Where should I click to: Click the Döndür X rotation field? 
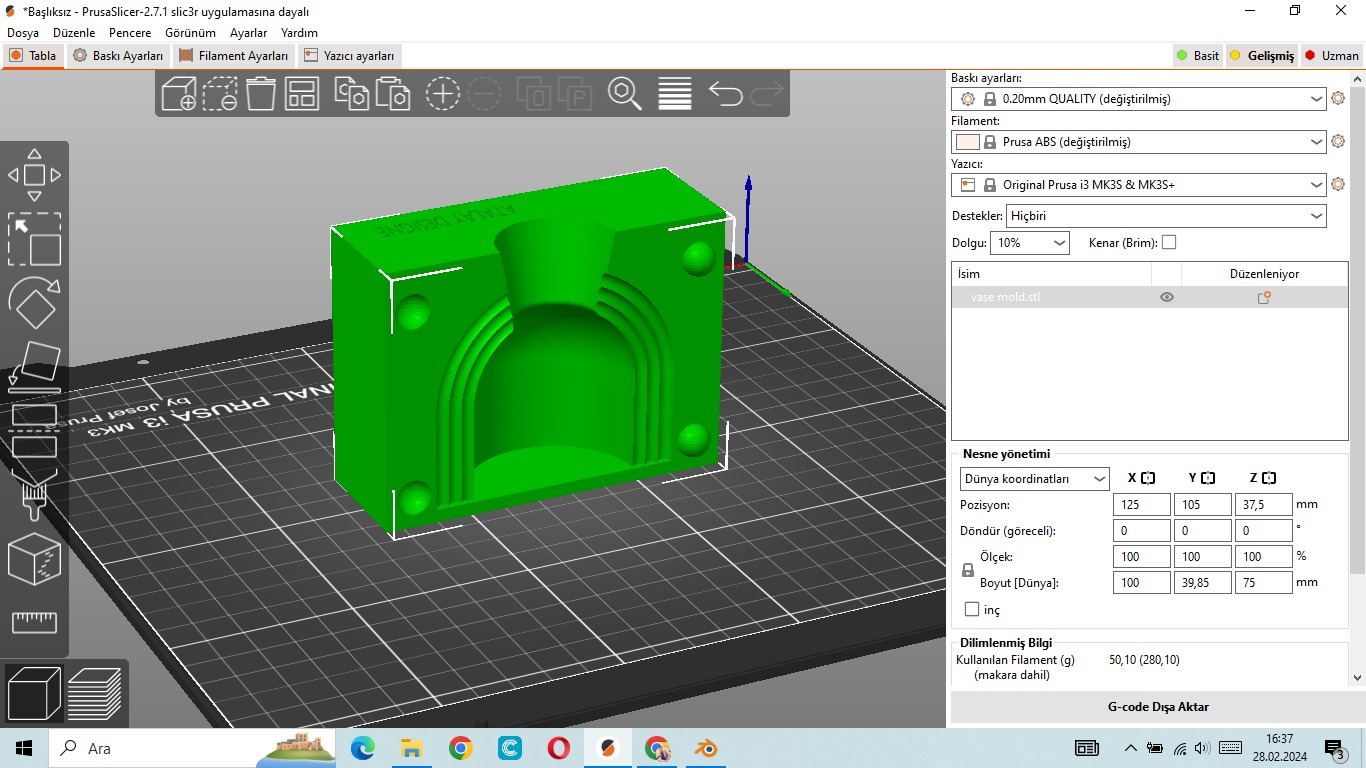coord(1141,531)
